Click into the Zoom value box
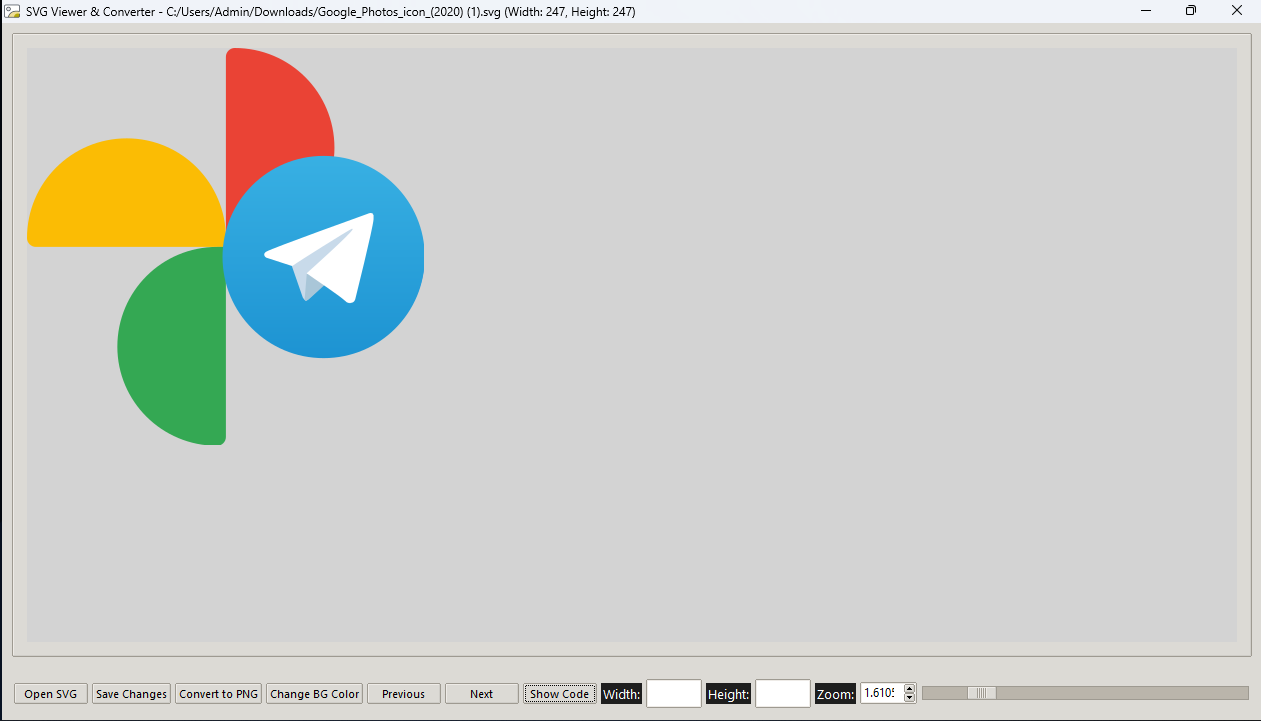The height and width of the screenshot is (721, 1261). 881,693
